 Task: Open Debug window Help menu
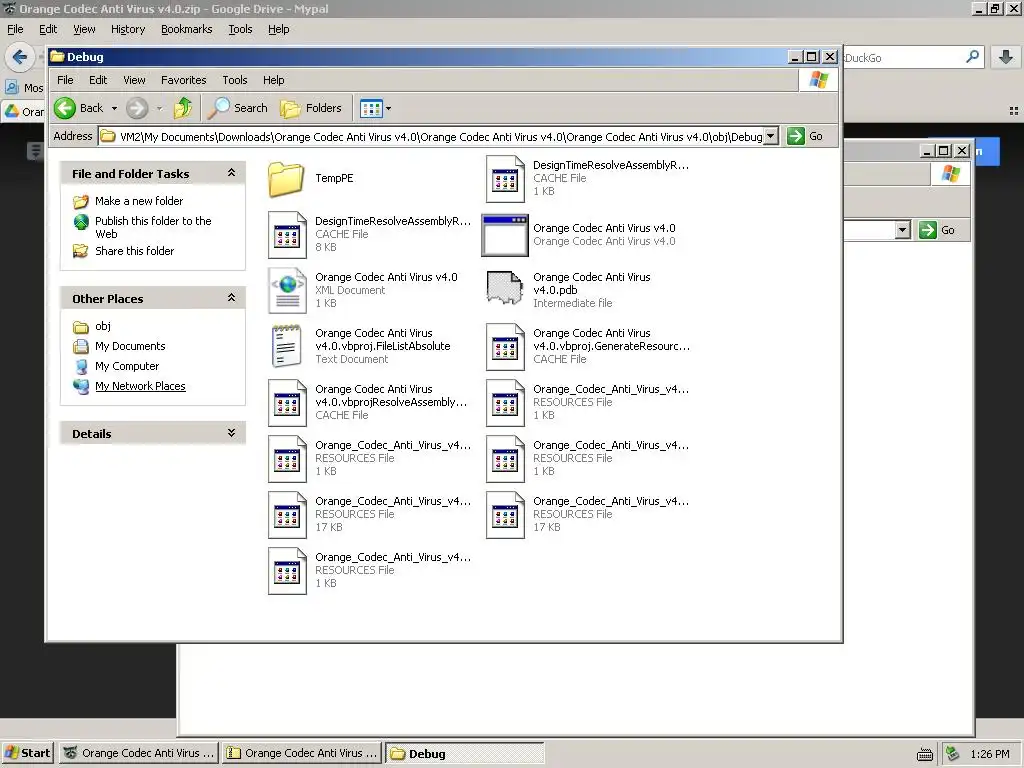coord(274,80)
